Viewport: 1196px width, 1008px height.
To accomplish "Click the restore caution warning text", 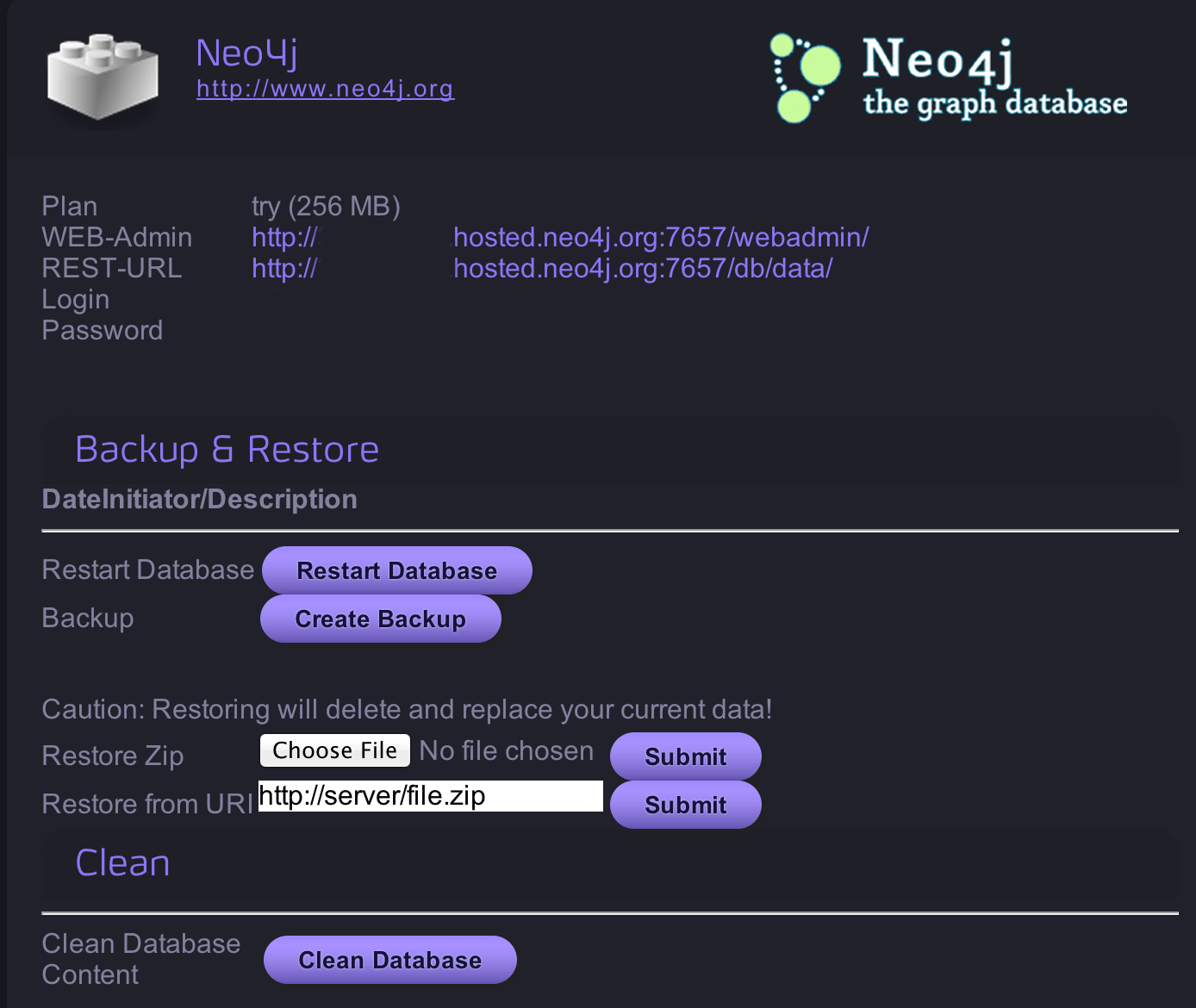I will click(x=407, y=709).
